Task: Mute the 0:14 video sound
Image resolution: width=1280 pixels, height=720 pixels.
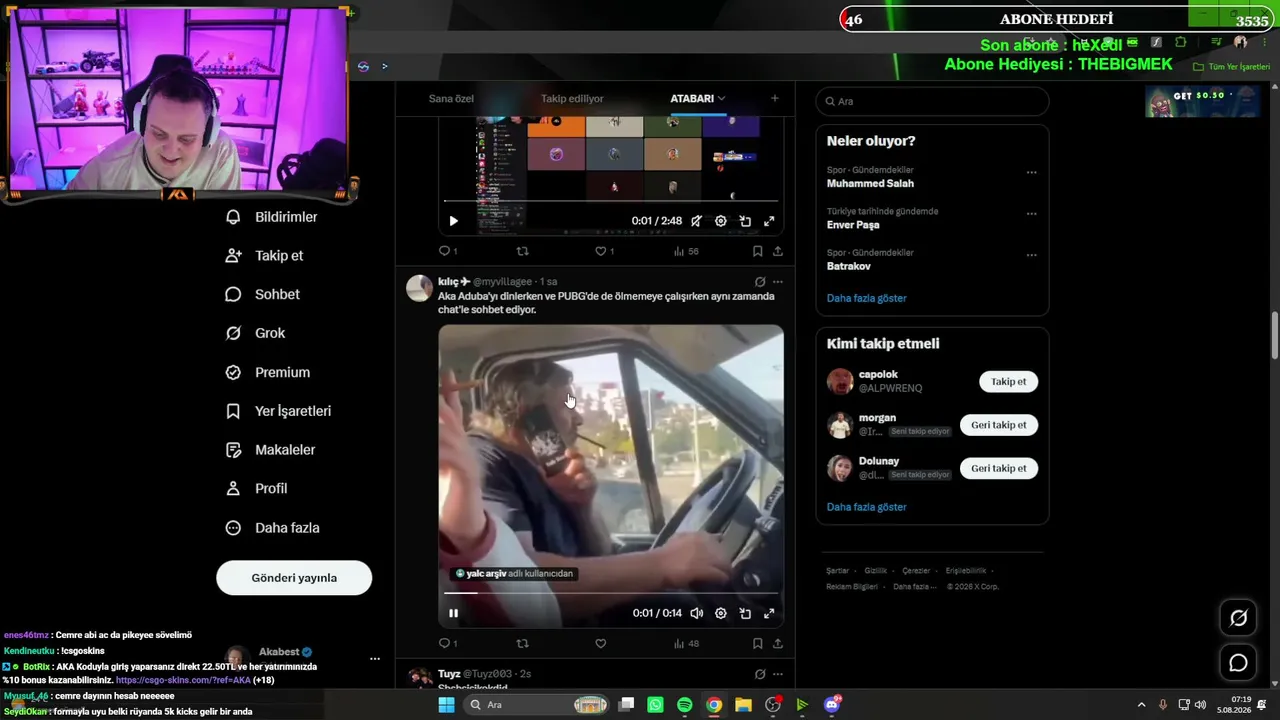Action: coord(696,613)
